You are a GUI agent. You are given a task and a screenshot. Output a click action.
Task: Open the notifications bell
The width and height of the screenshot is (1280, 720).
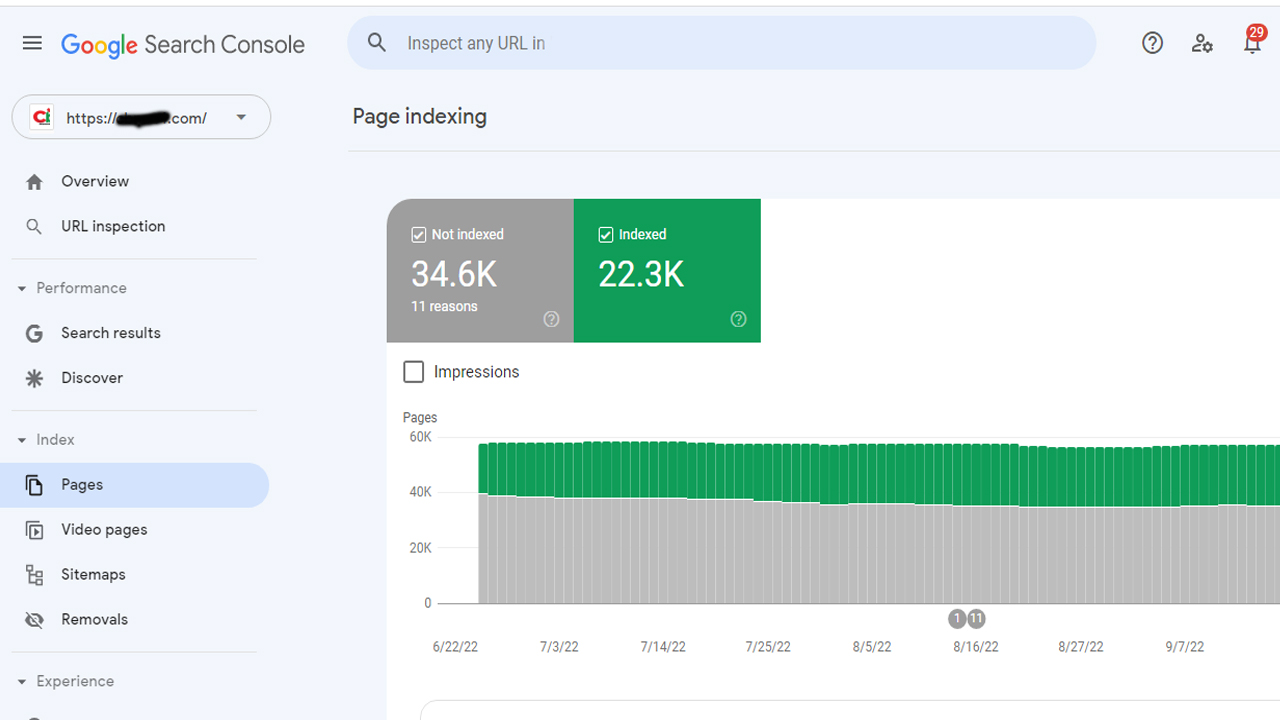1251,43
